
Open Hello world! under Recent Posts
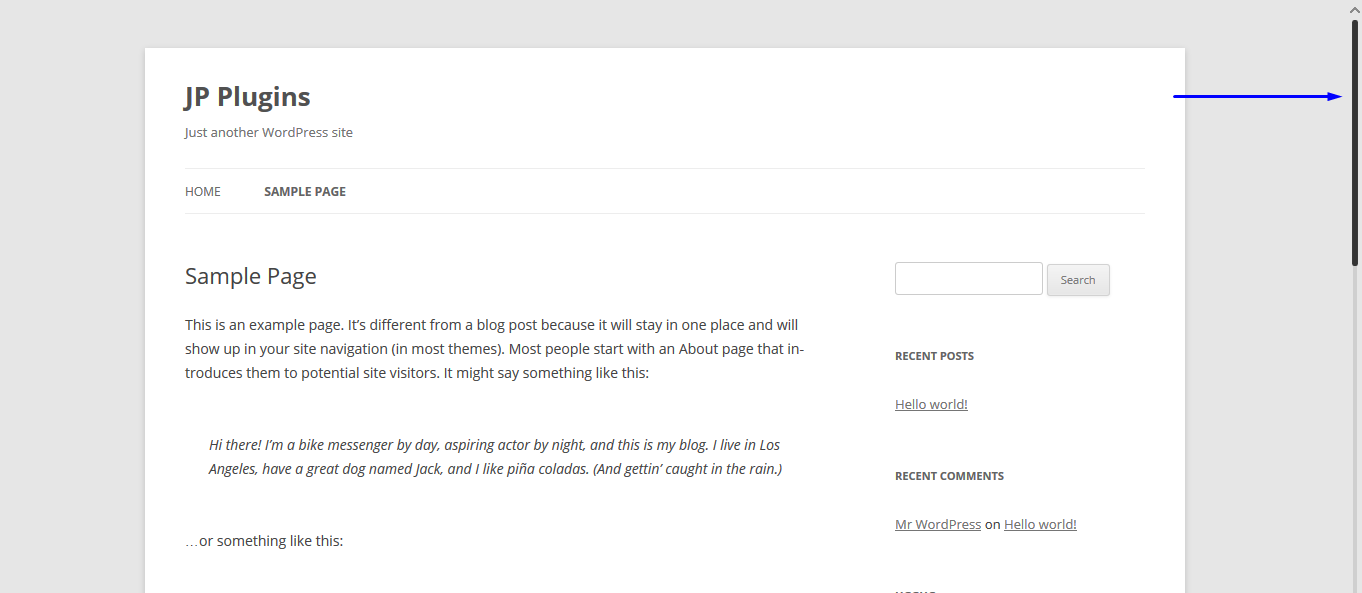(x=931, y=405)
